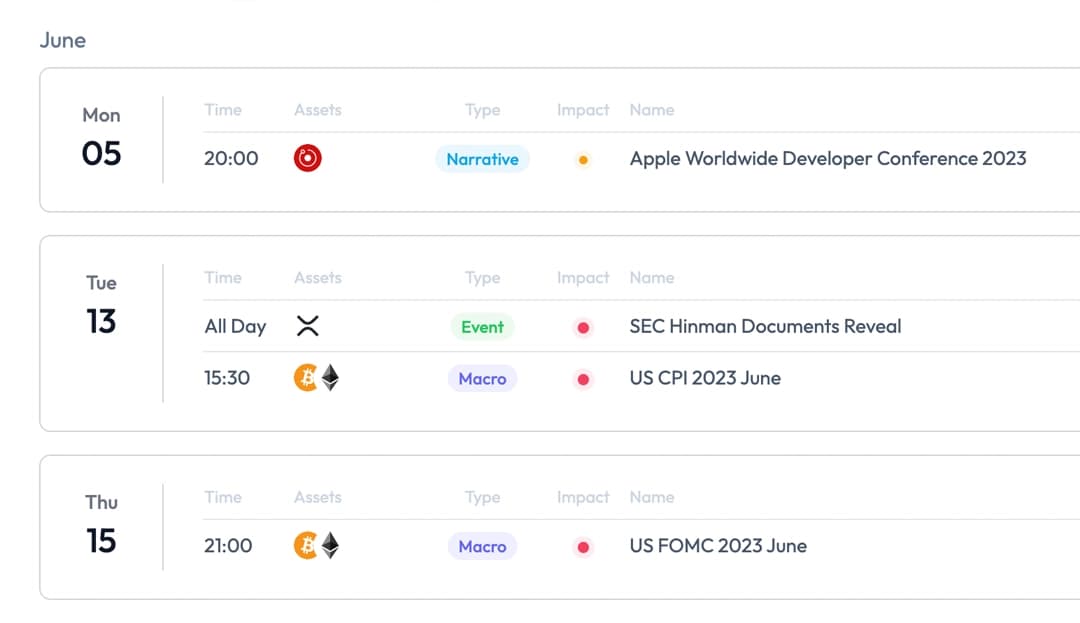
Task: Select the Macro tag in US CPI row
Action: click(x=482, y=379)
